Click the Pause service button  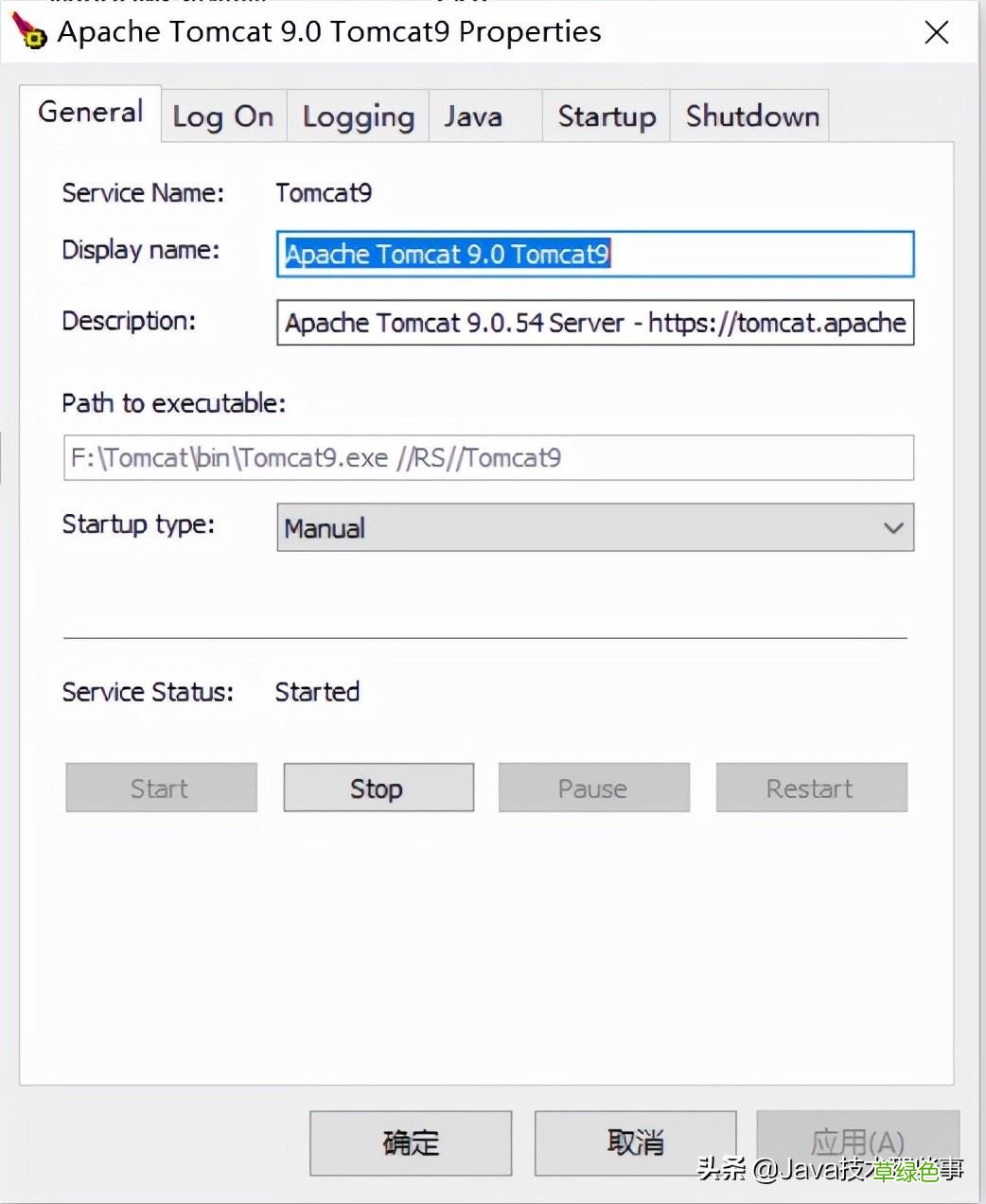point(594,788)
